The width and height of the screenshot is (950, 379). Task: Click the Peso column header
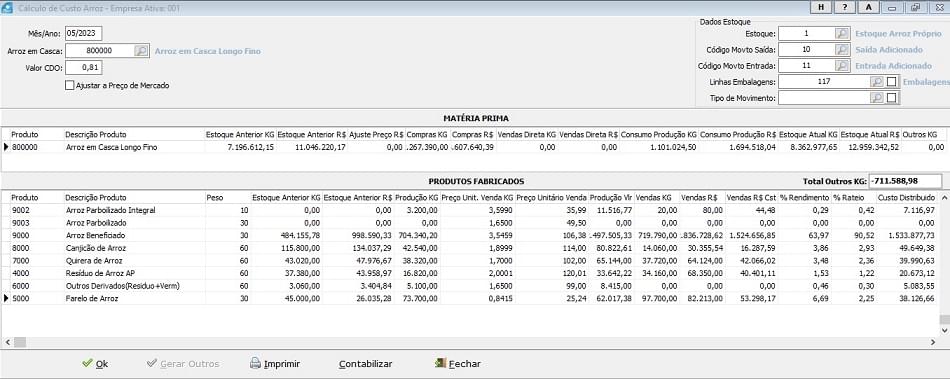(x=227, y=197)
